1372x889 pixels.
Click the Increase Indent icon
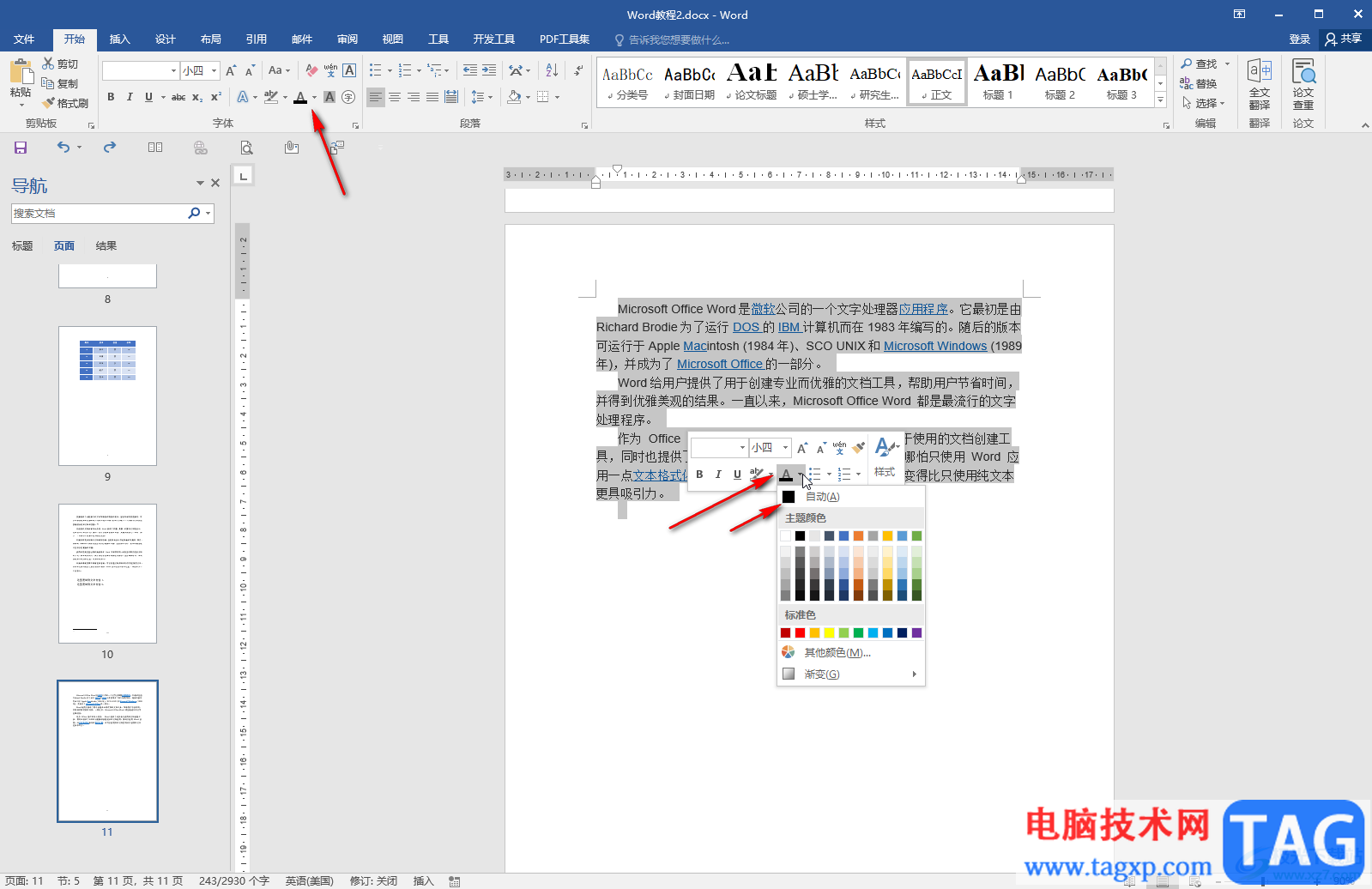click(x=489, y=70)
